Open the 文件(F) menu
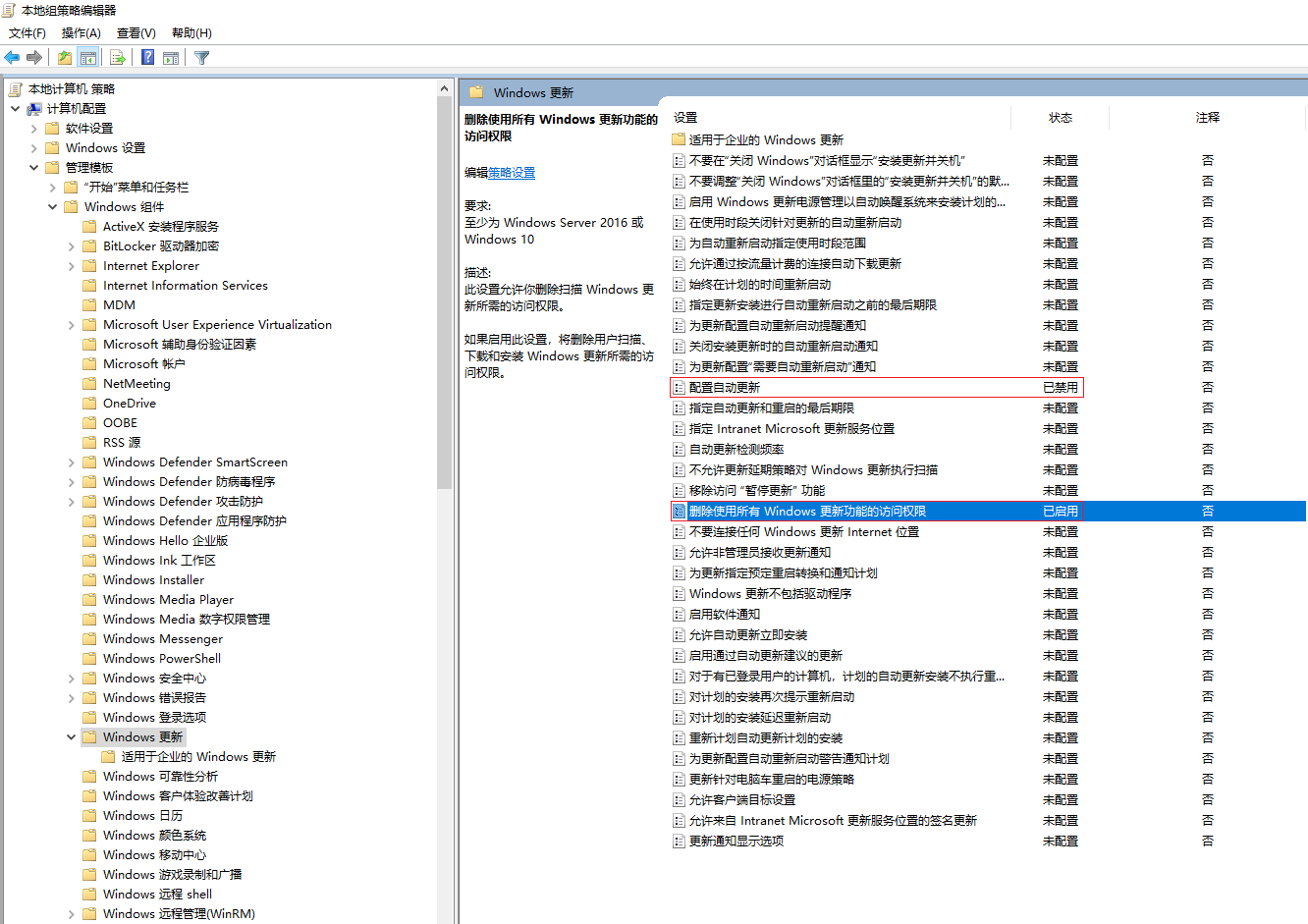This screenshot has height=924, width=1308. [x=27, y=33]
